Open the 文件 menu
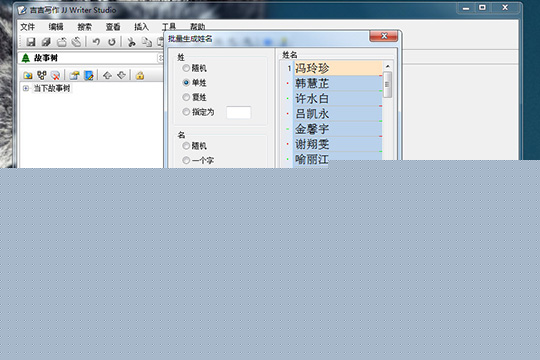540x360 pixels. 28,27
